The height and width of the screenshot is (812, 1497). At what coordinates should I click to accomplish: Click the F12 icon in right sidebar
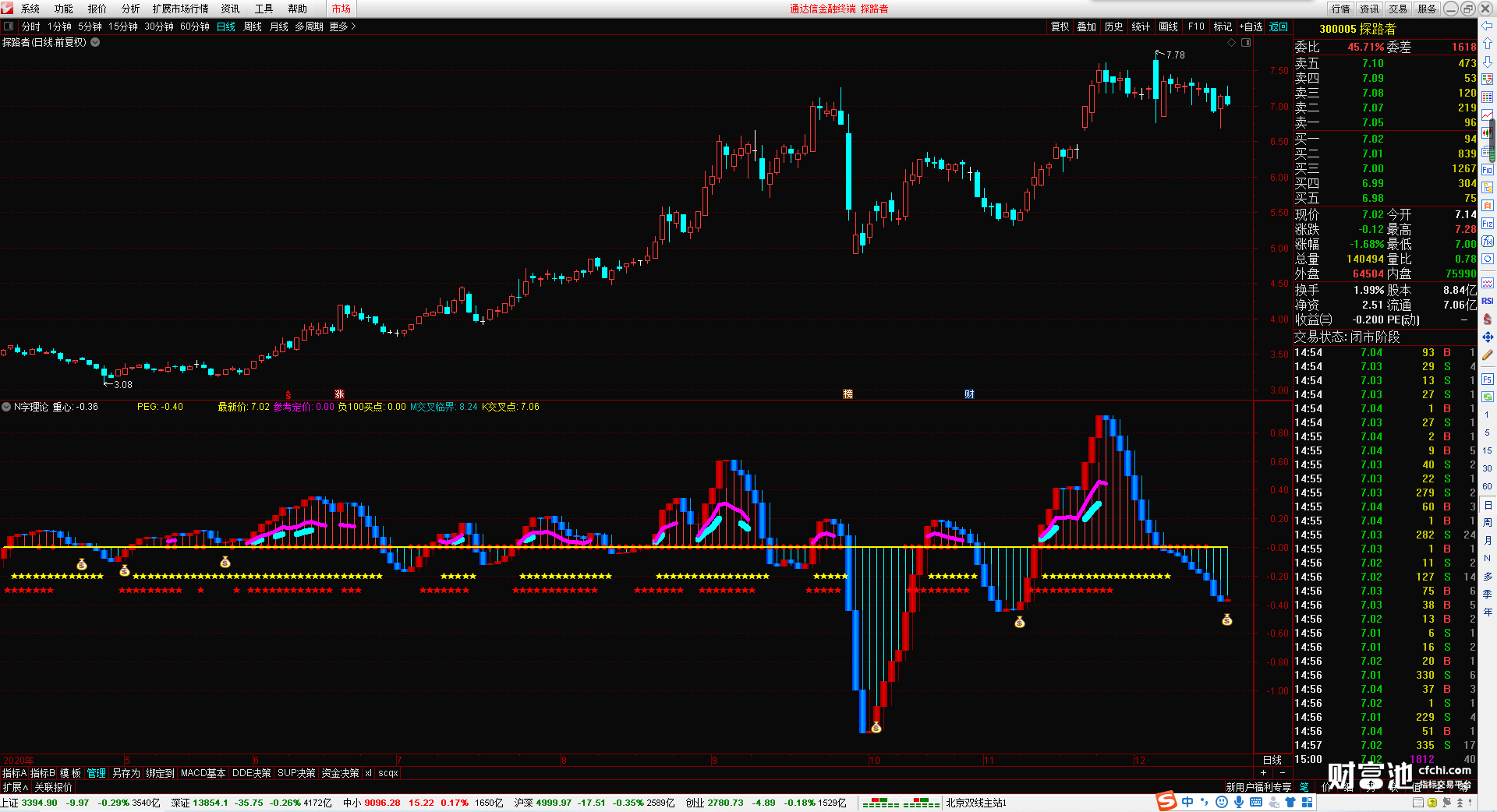coord(1488,224)
